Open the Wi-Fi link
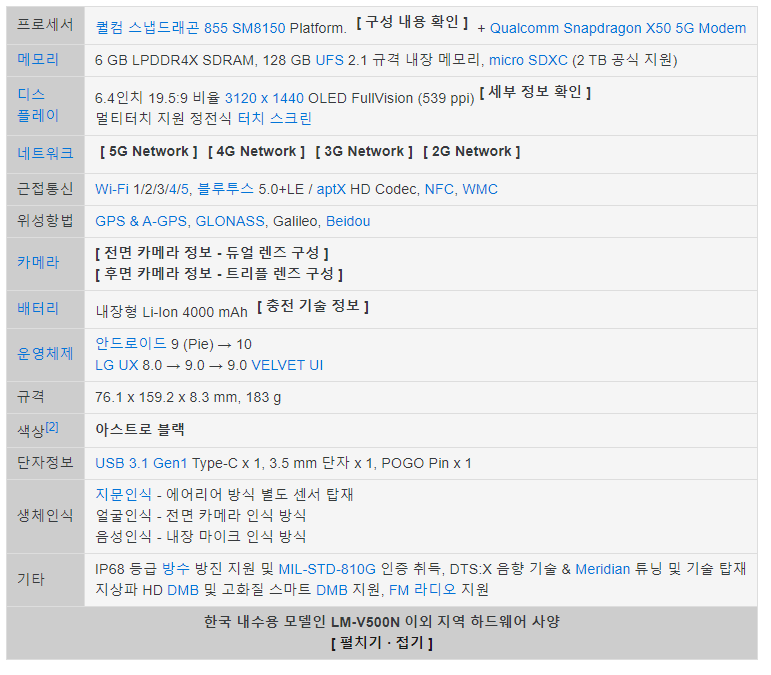Screen dimensions: 771x675 coord(112,189)
